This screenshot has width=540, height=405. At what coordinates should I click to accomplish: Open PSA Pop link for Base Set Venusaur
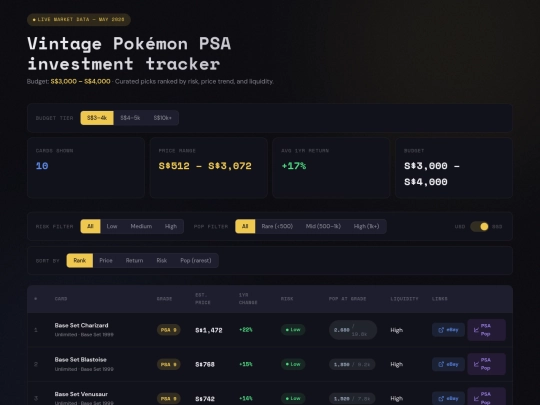coord(486,397)
